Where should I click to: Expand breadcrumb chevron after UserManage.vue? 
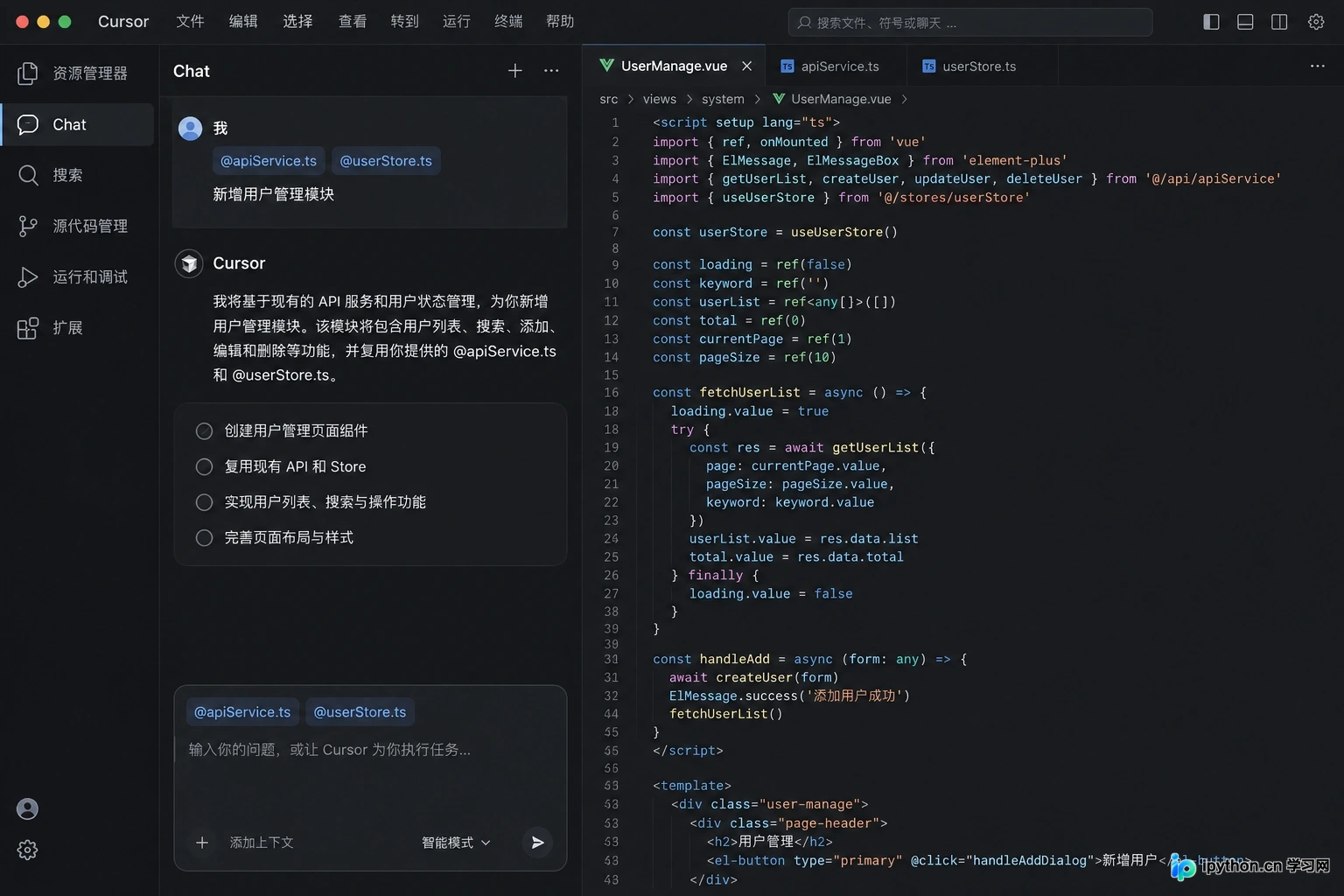click(905, 99)
